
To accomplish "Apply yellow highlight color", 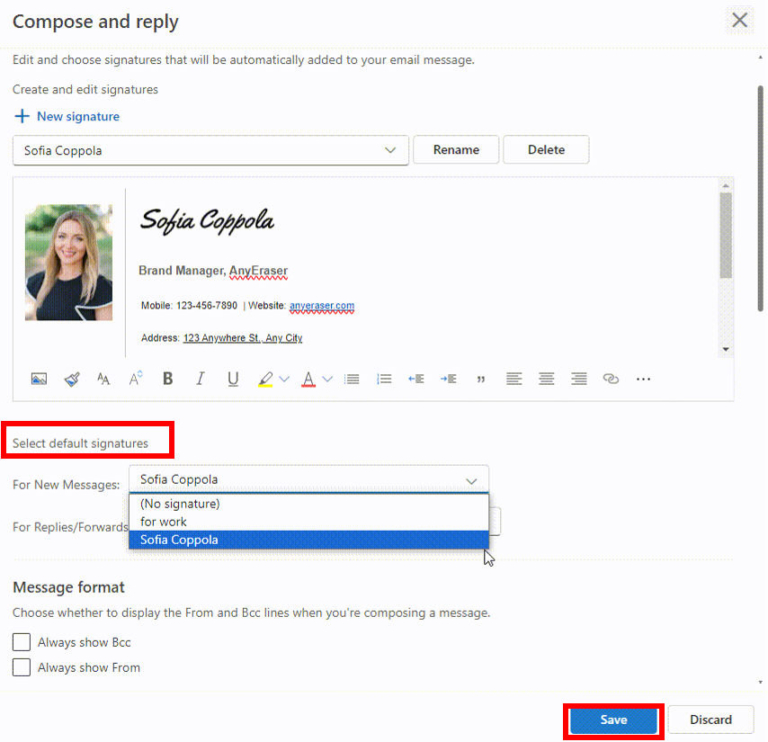I will (265, 379).
